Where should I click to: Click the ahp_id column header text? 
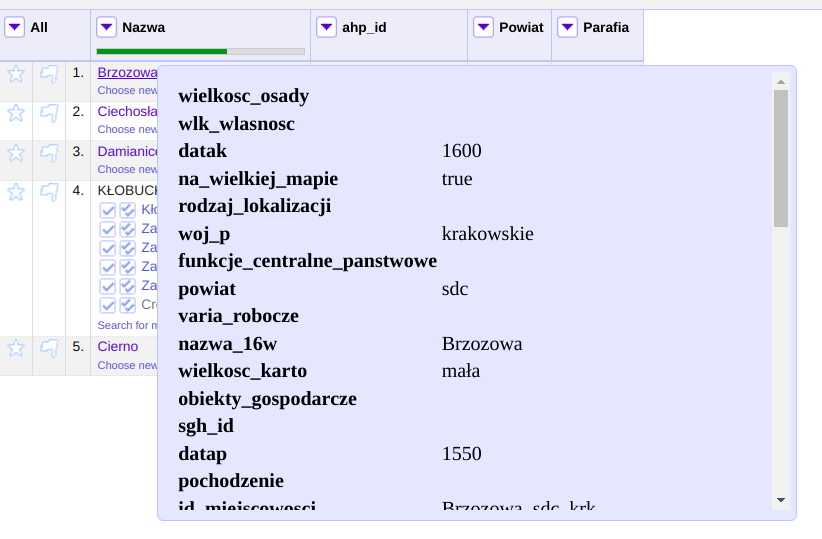point(364,27)
